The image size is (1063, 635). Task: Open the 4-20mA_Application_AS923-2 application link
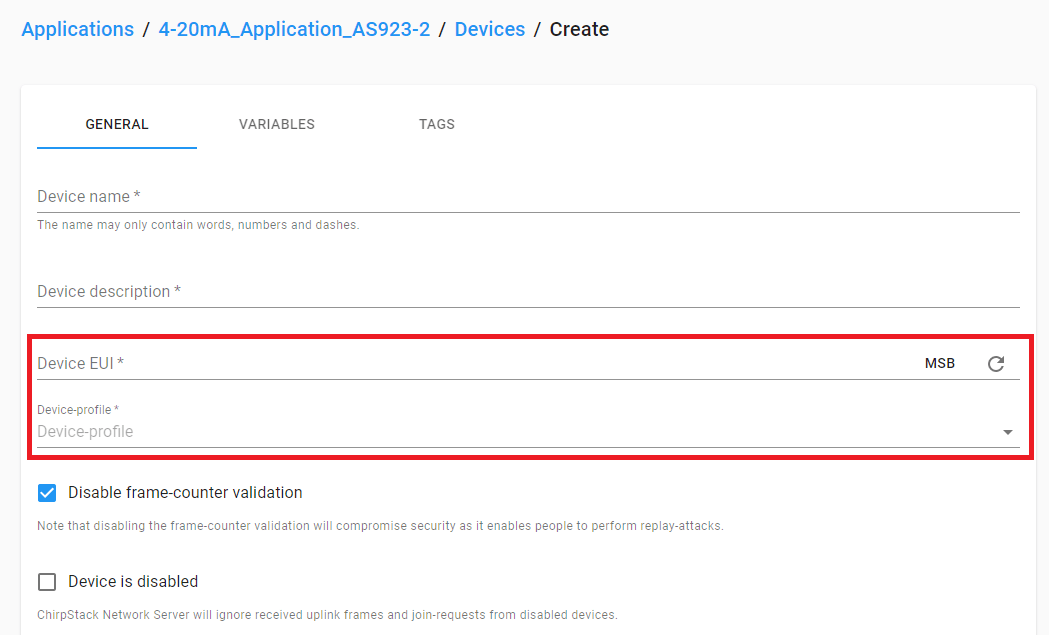[293, 29]
